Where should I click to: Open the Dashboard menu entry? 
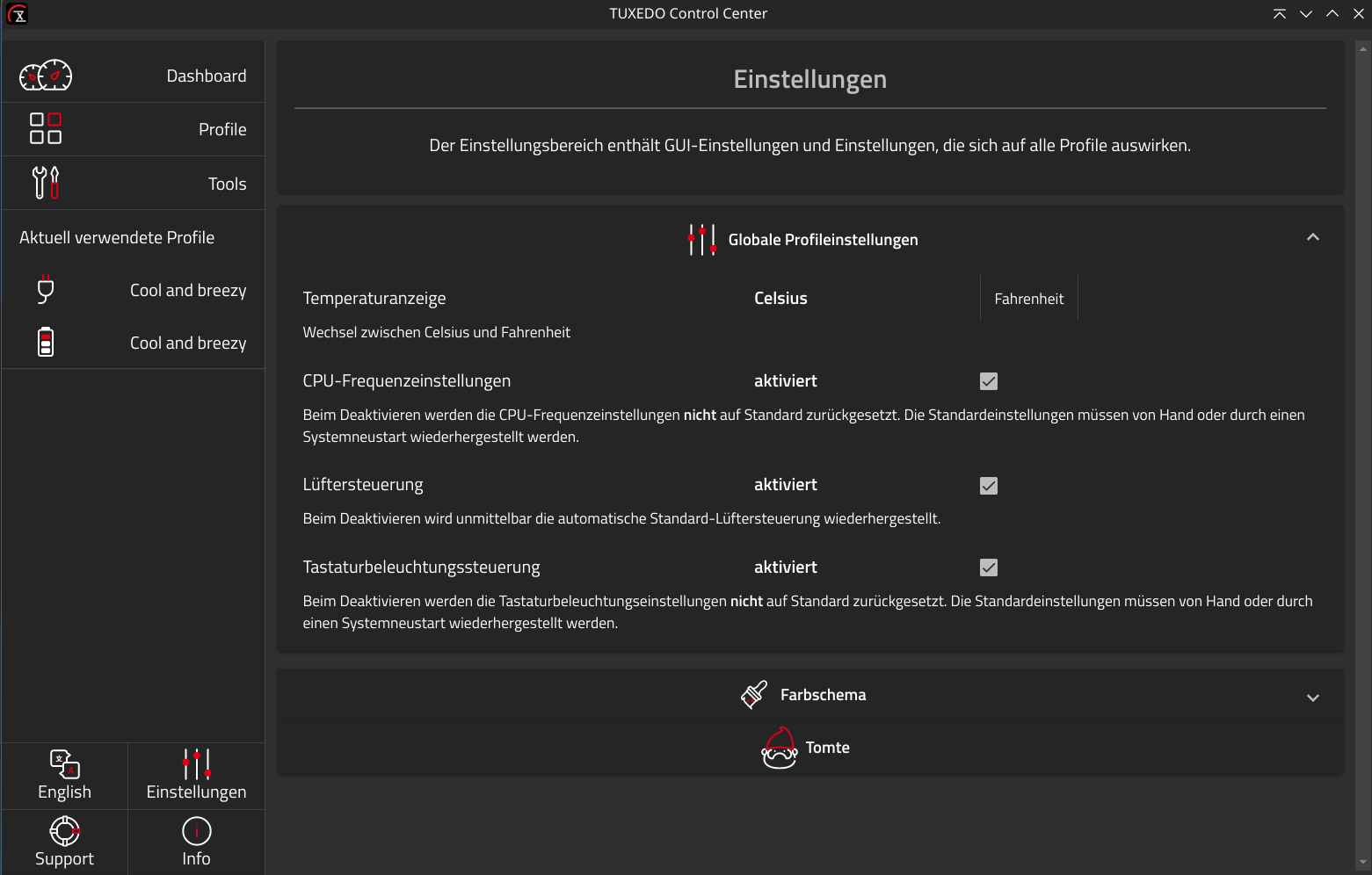tap(133, 76)
